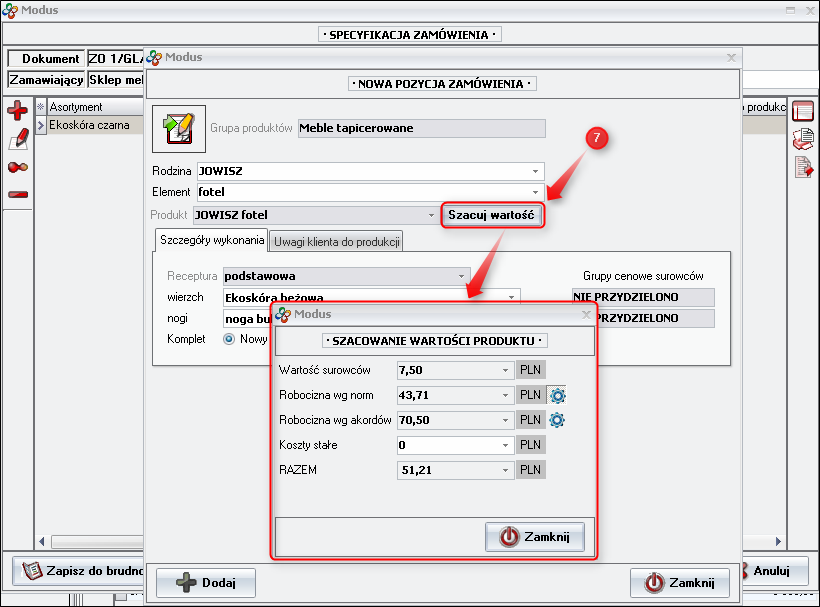Click the product group selection icon button
Screen dimensions: 820x607
(x=178, y=128)
